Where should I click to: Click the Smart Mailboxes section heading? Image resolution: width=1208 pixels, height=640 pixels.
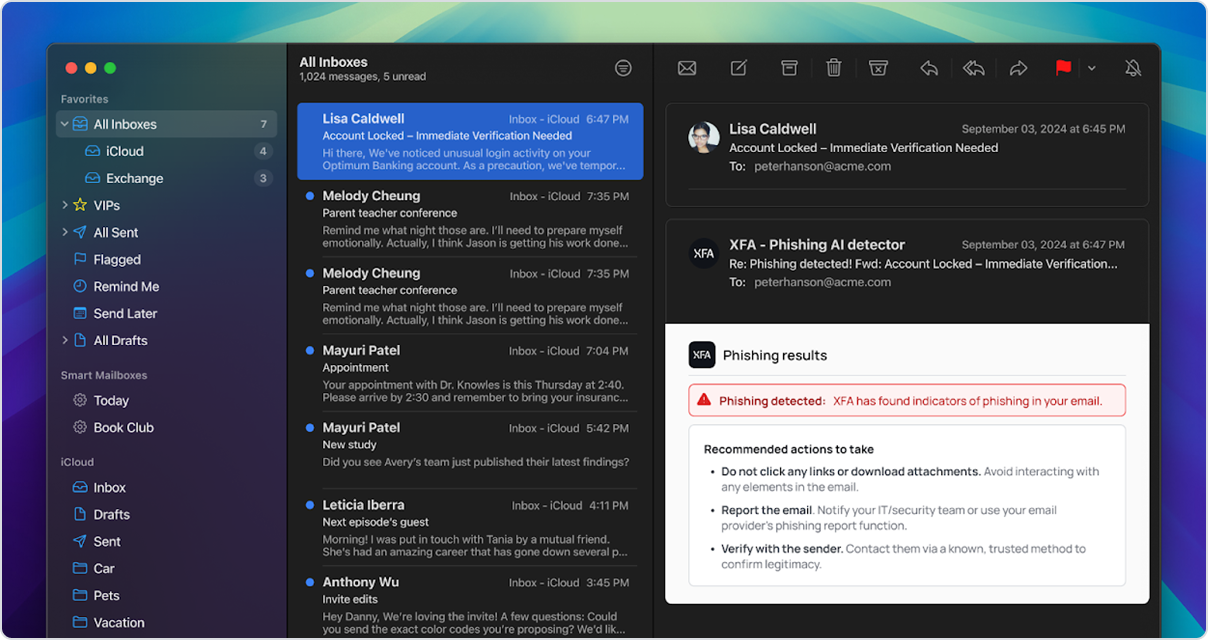click(104, 375)
